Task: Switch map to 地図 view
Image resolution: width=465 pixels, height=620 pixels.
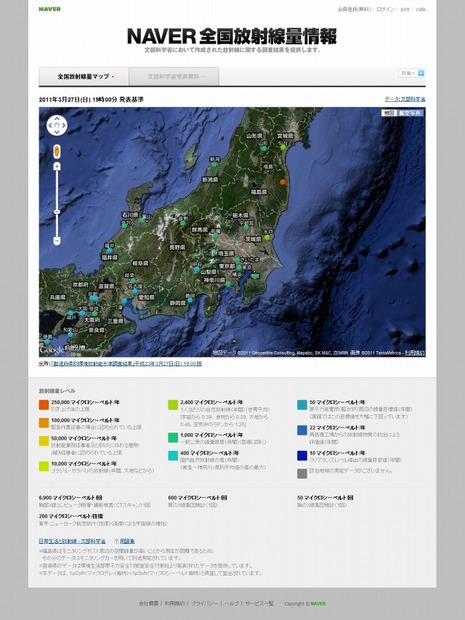Action: pos(389,113)
